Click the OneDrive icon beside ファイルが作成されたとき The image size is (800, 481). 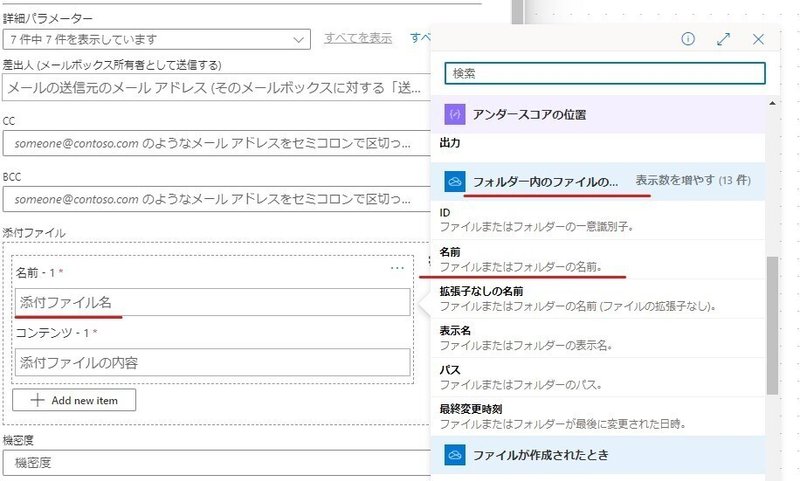pos(455,454)
